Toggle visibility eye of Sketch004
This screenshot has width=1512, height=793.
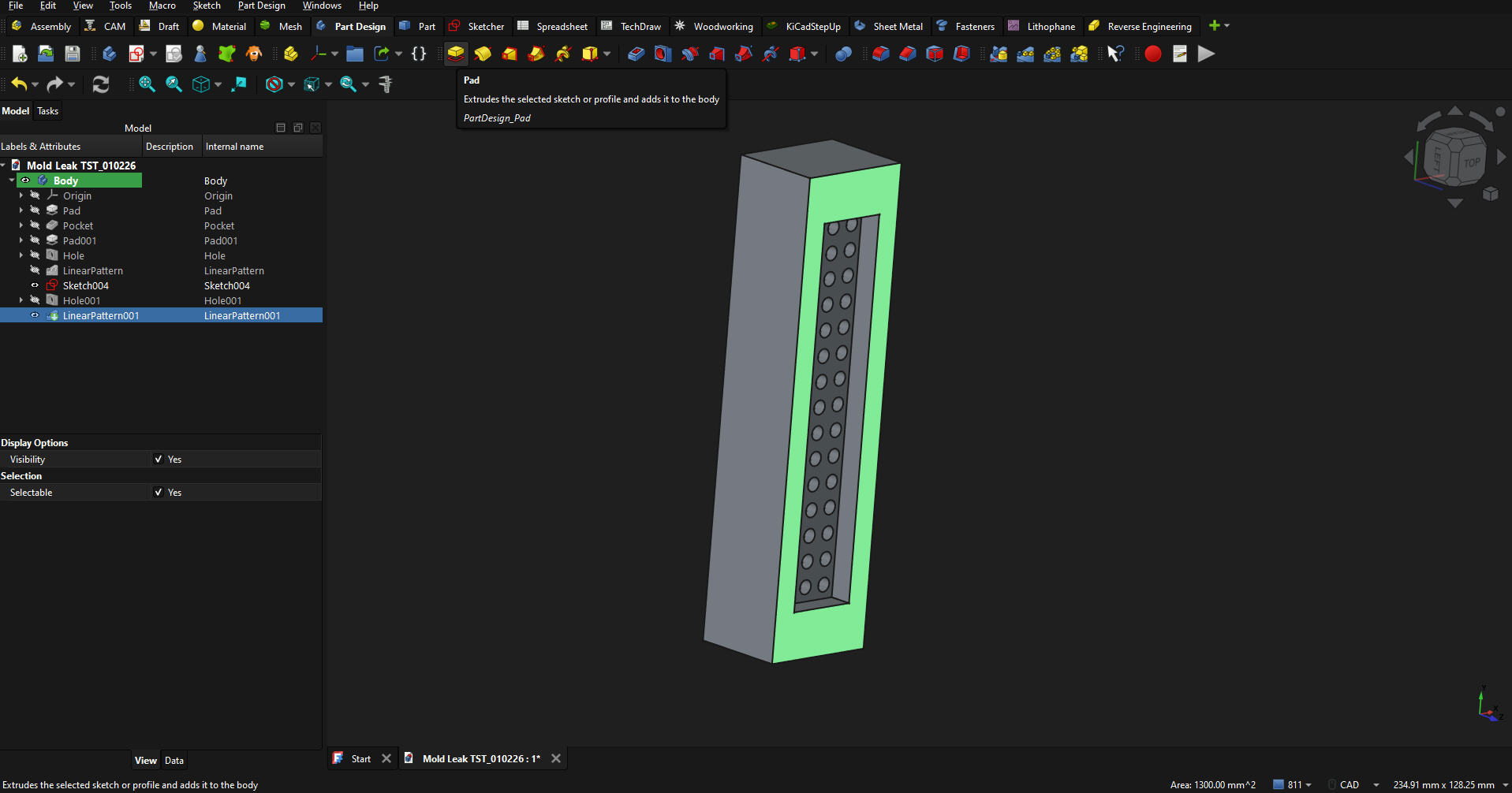(x=35, y=285)
